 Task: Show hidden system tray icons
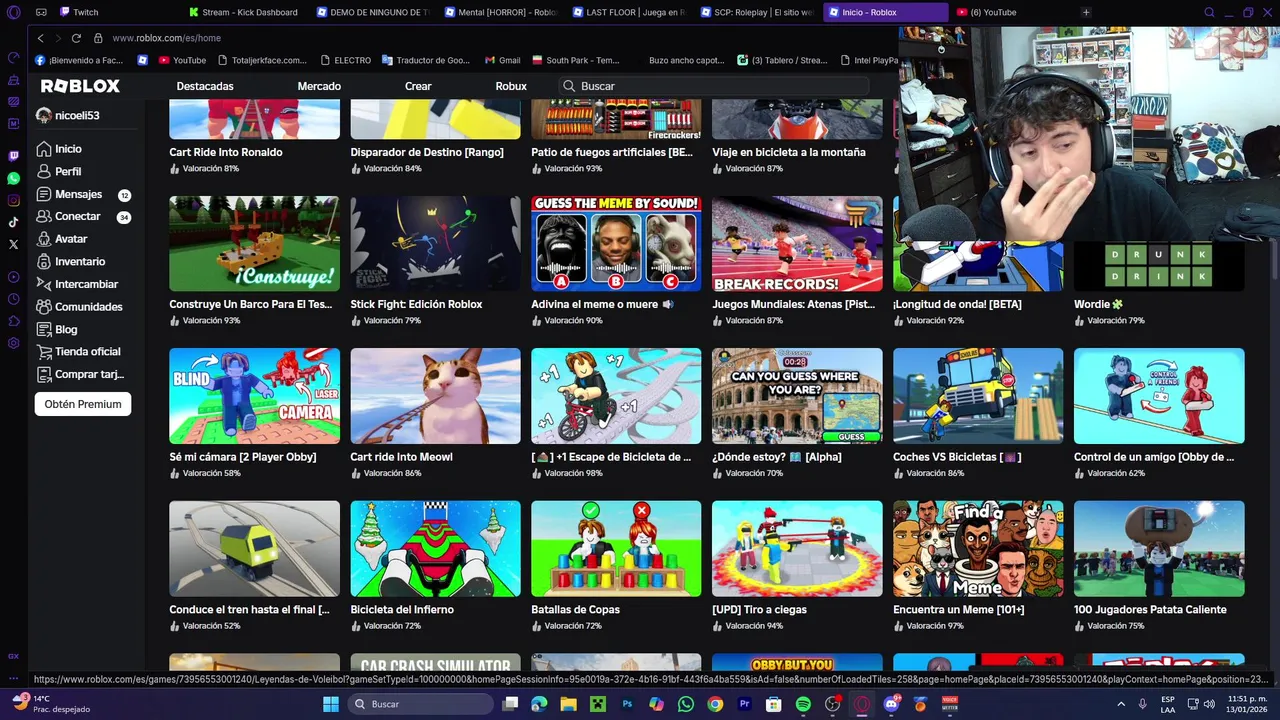coord(1121,704)
